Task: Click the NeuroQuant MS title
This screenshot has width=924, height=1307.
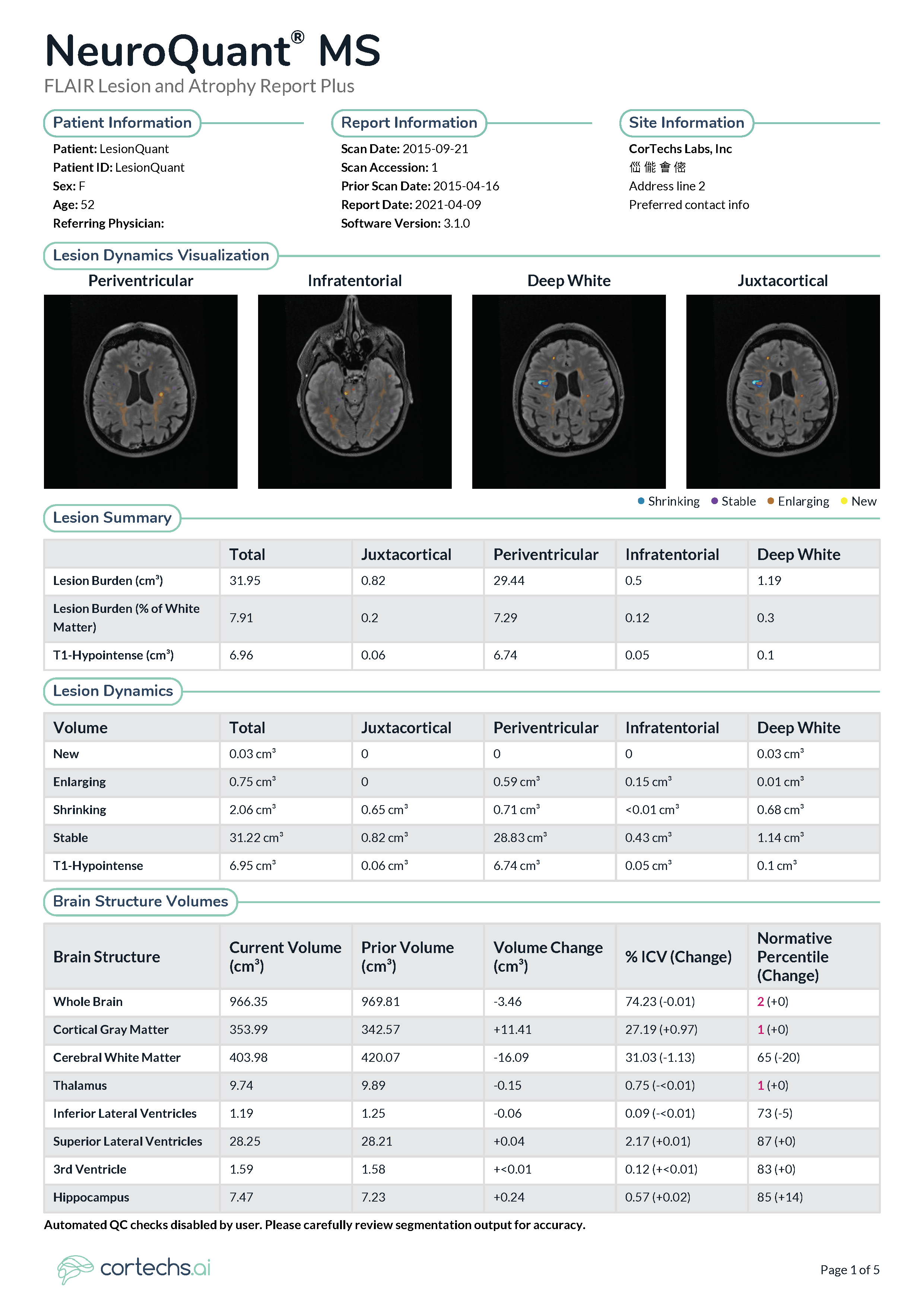Action: tap(213, 51)
